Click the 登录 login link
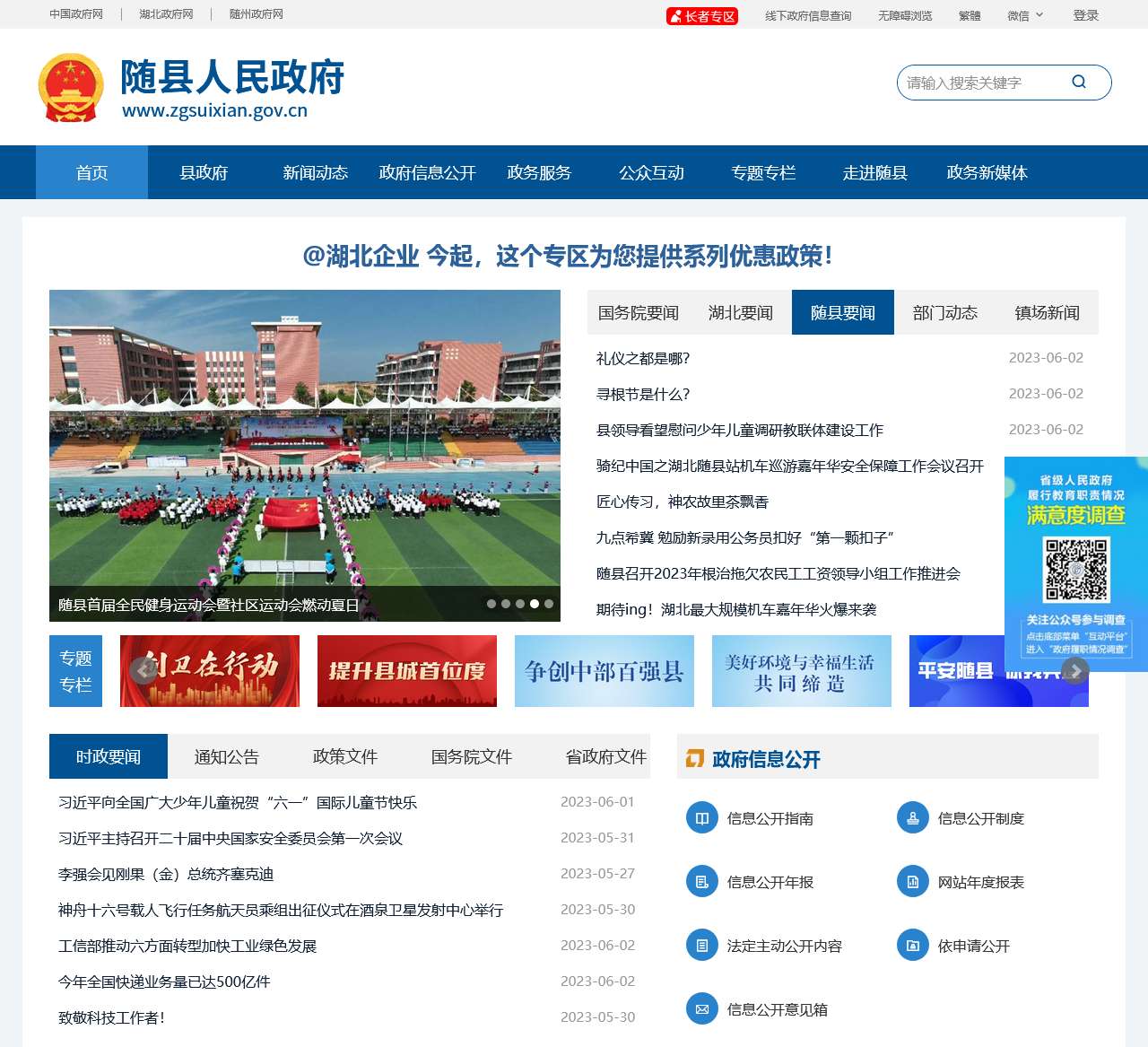The width and height of the screenshot is (1148, 1047). pos(1086,14)
